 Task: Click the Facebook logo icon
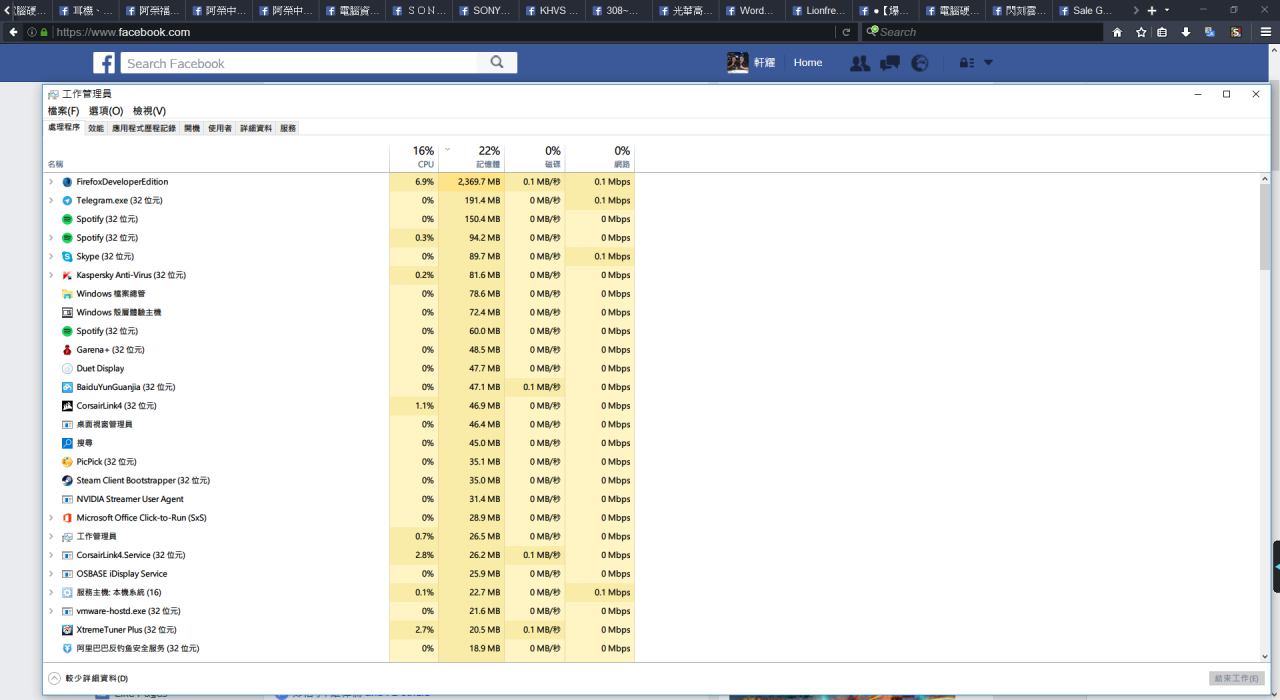pyautogui.click(x=104, y=63)
